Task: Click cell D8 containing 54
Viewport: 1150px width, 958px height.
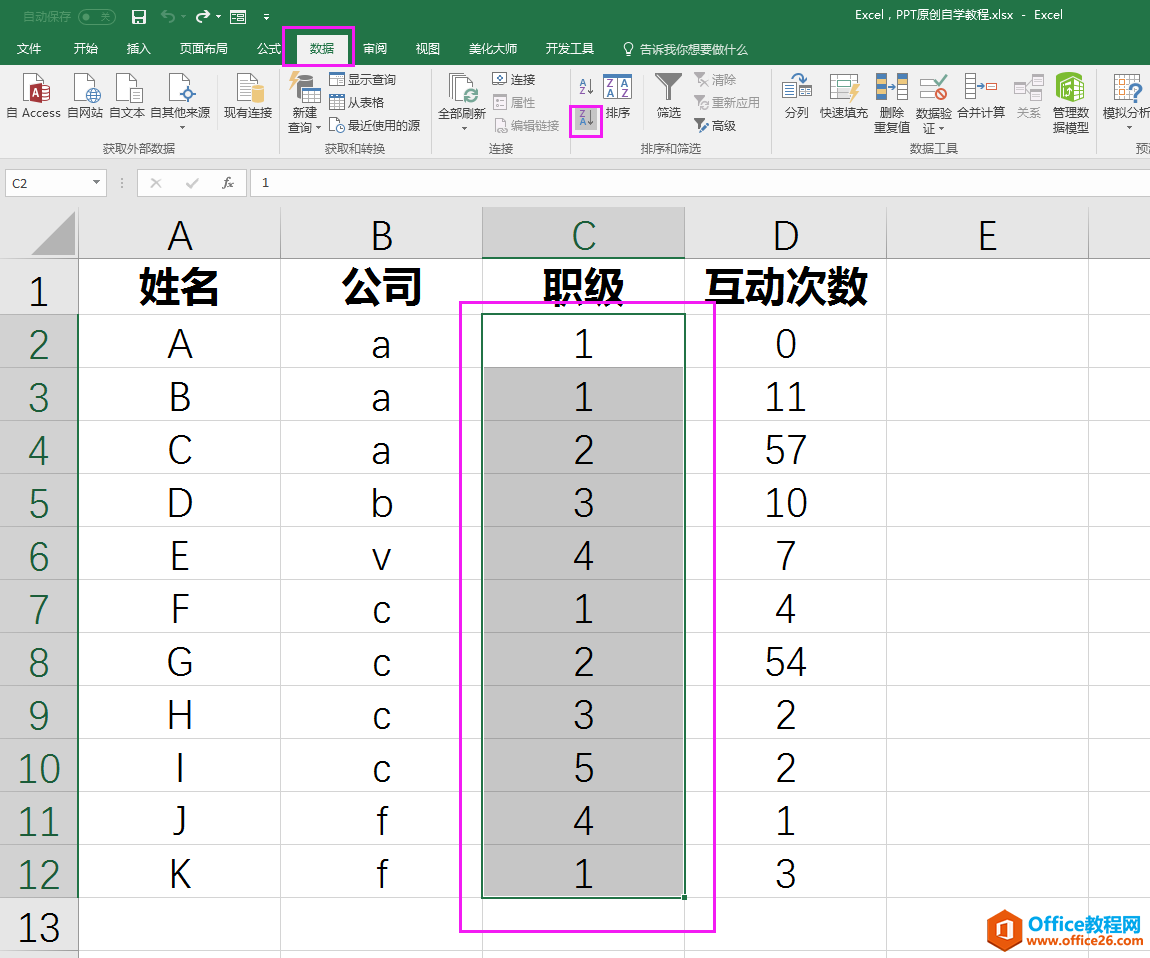Action: [x=785, y=659]
